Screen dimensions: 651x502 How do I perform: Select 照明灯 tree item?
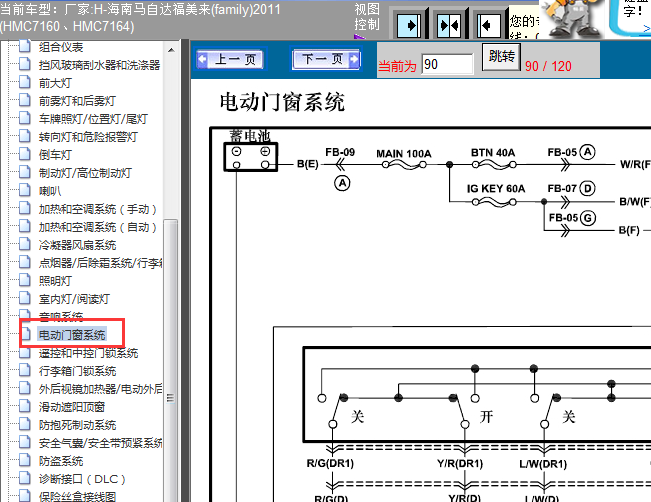pos(55,281)
